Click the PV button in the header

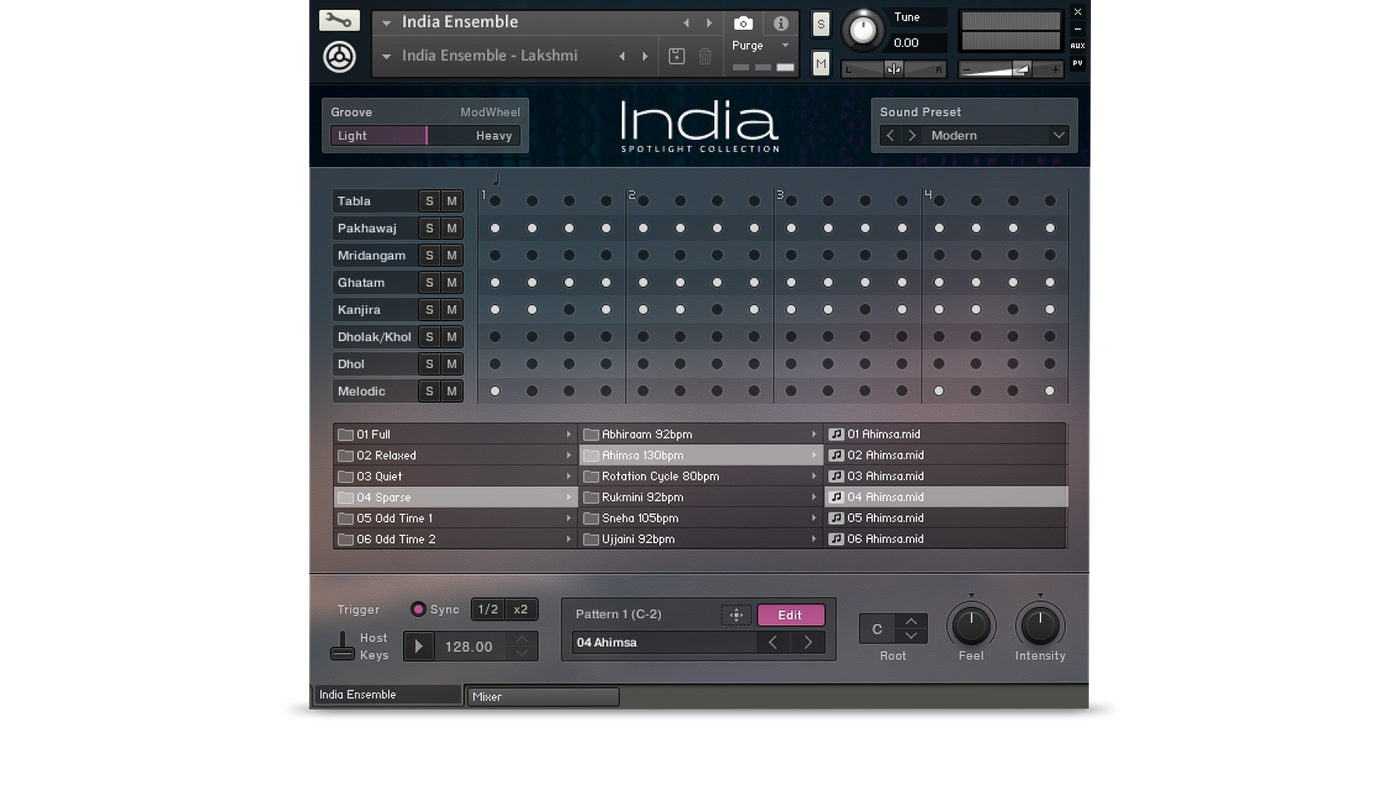click(x=1077, y=63)
